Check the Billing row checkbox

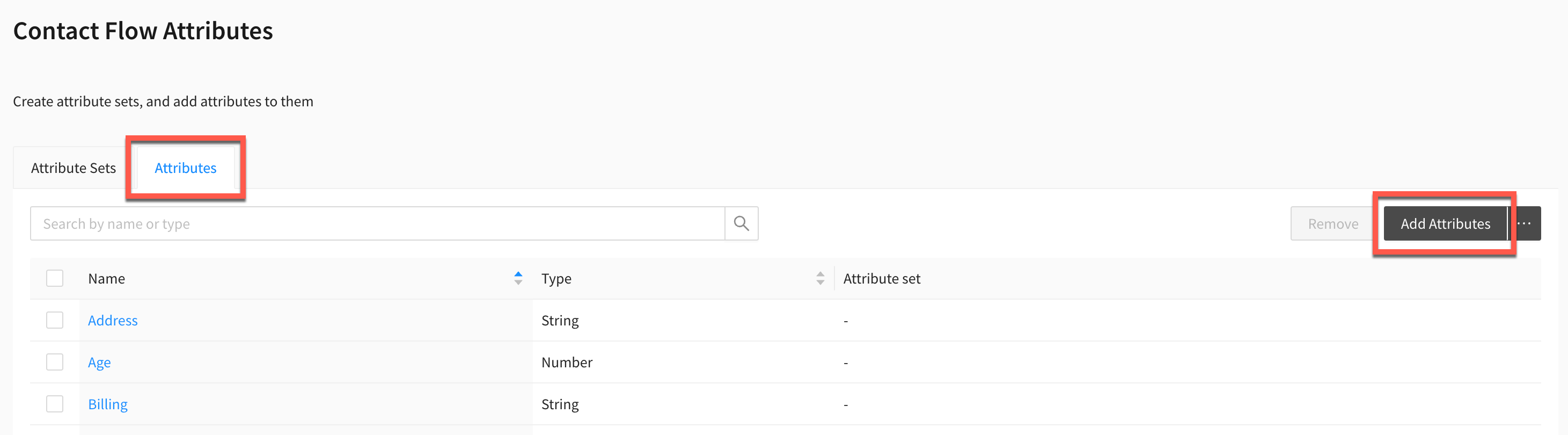coord(55,404)
